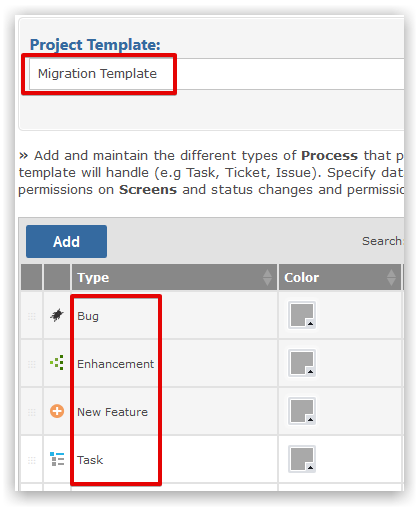
Task: Click the Task list icon
Action: click(57, 459)
